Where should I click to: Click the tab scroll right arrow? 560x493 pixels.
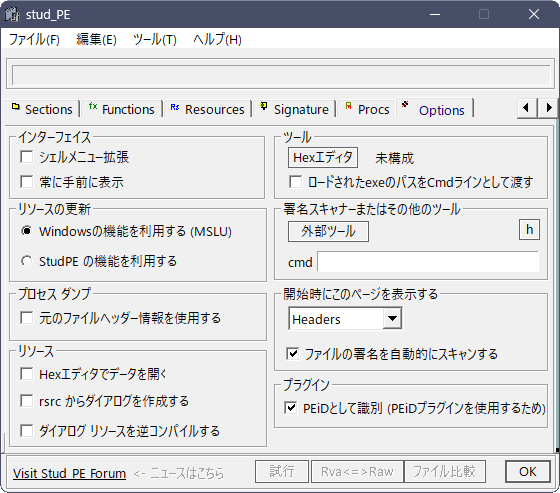tap(548, 108)
